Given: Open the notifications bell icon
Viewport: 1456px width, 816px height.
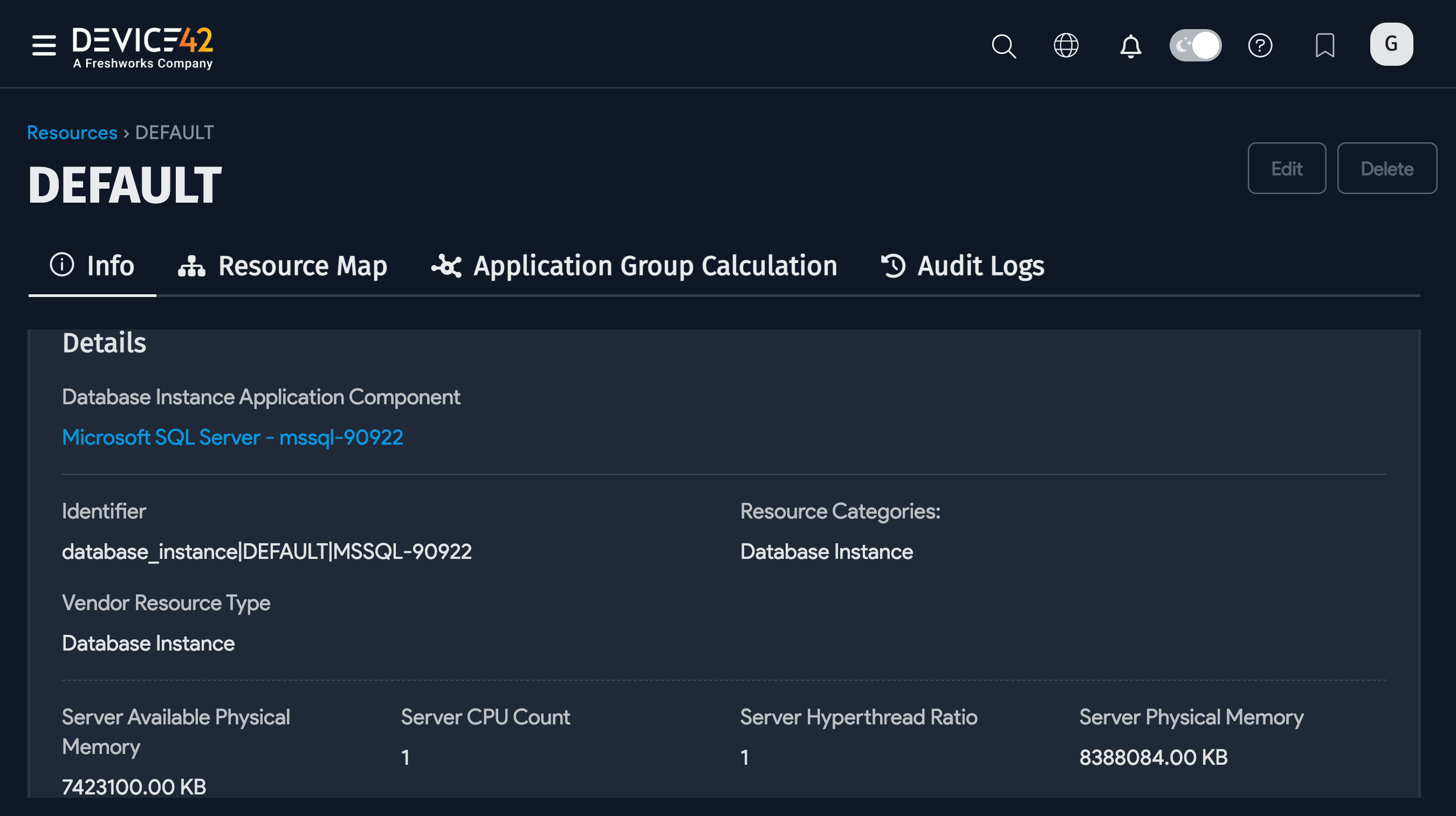Looking at the screenshot, I should tap(1130, 46).
